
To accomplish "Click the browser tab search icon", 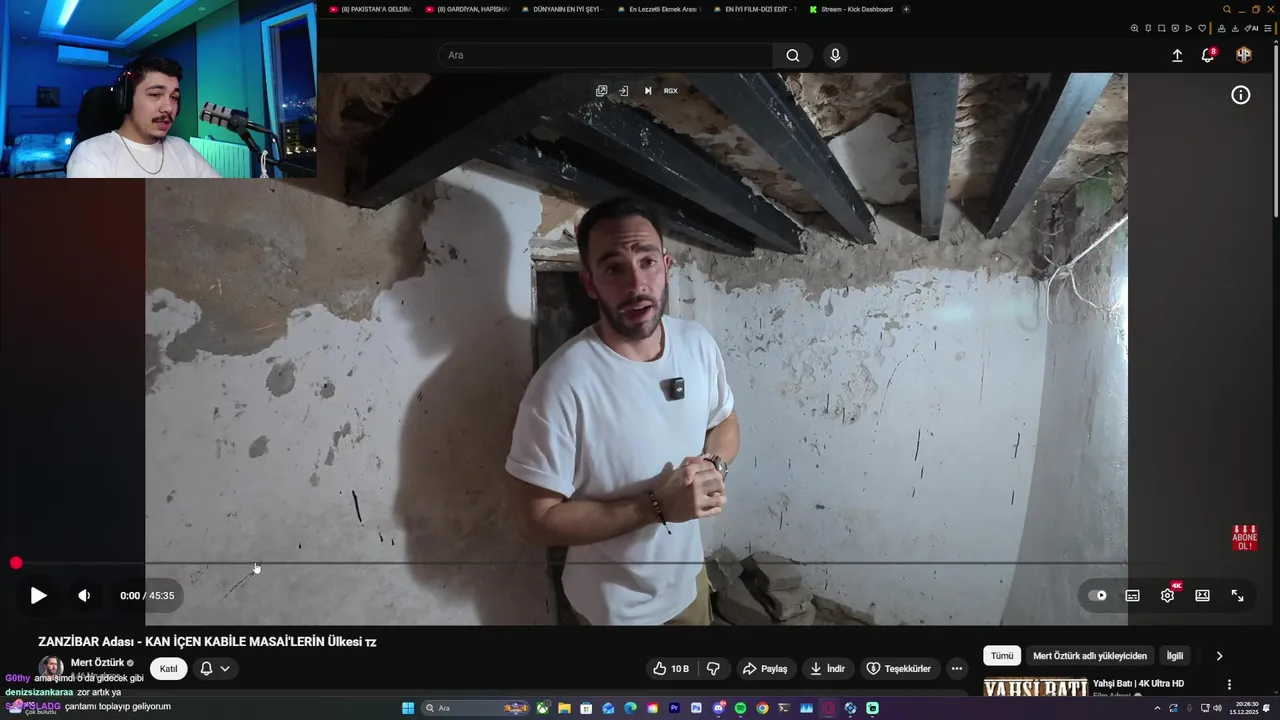I will coord(1227,9).
